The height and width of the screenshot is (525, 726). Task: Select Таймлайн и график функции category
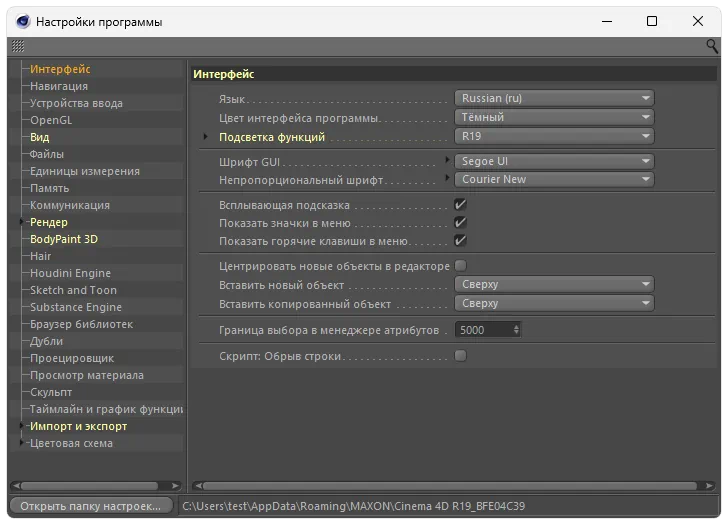pyautogui.click(x=106, y=409)
